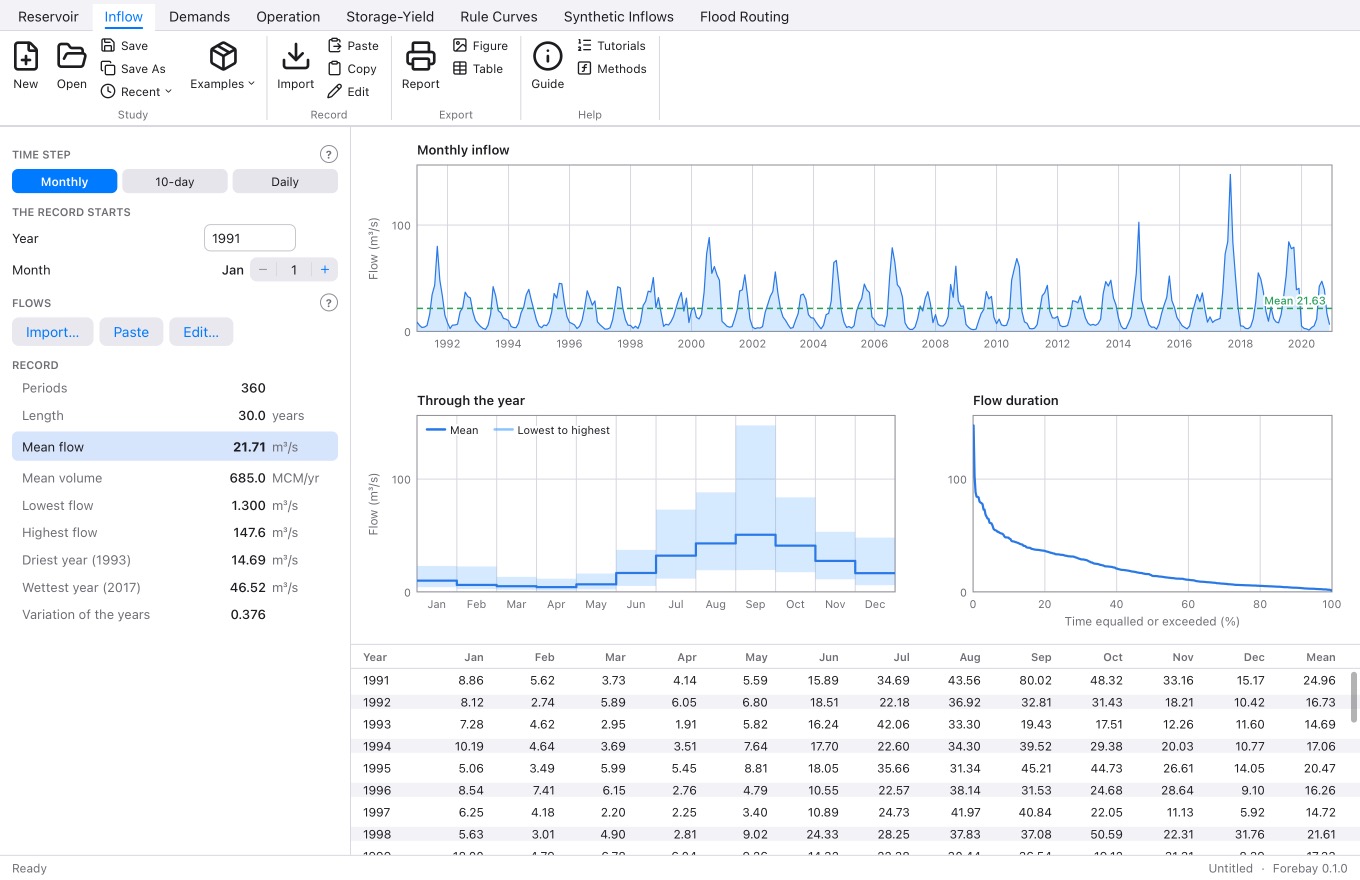
Task: Export the Figure from the ribbon
Action: click(480, 46)
